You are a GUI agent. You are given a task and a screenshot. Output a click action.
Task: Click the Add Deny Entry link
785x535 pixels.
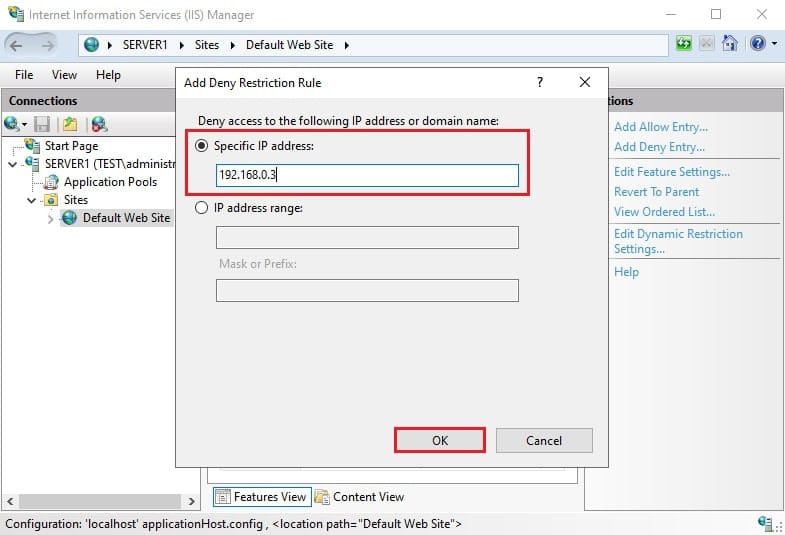point(659,147)
